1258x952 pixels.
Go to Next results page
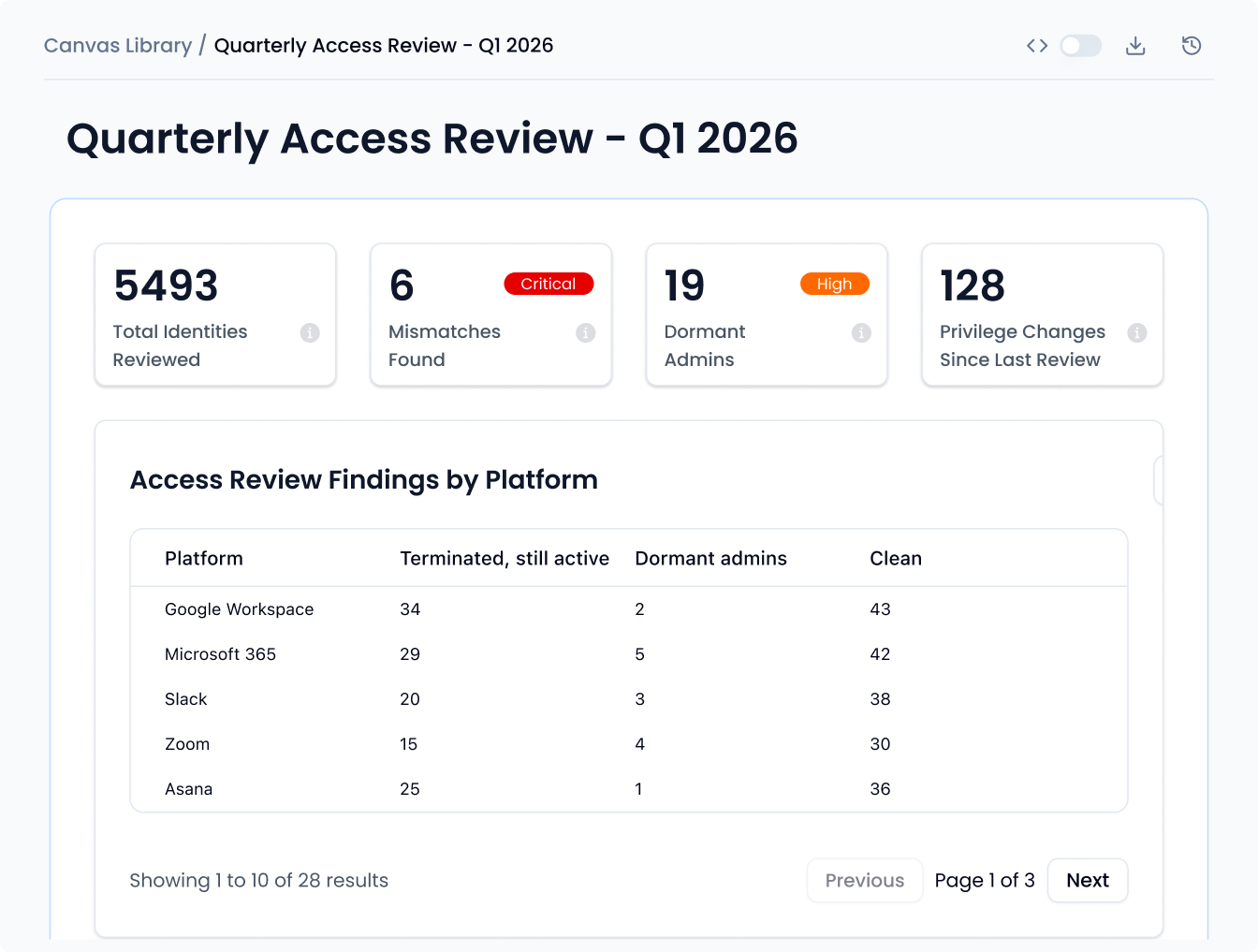(1088, 881)
